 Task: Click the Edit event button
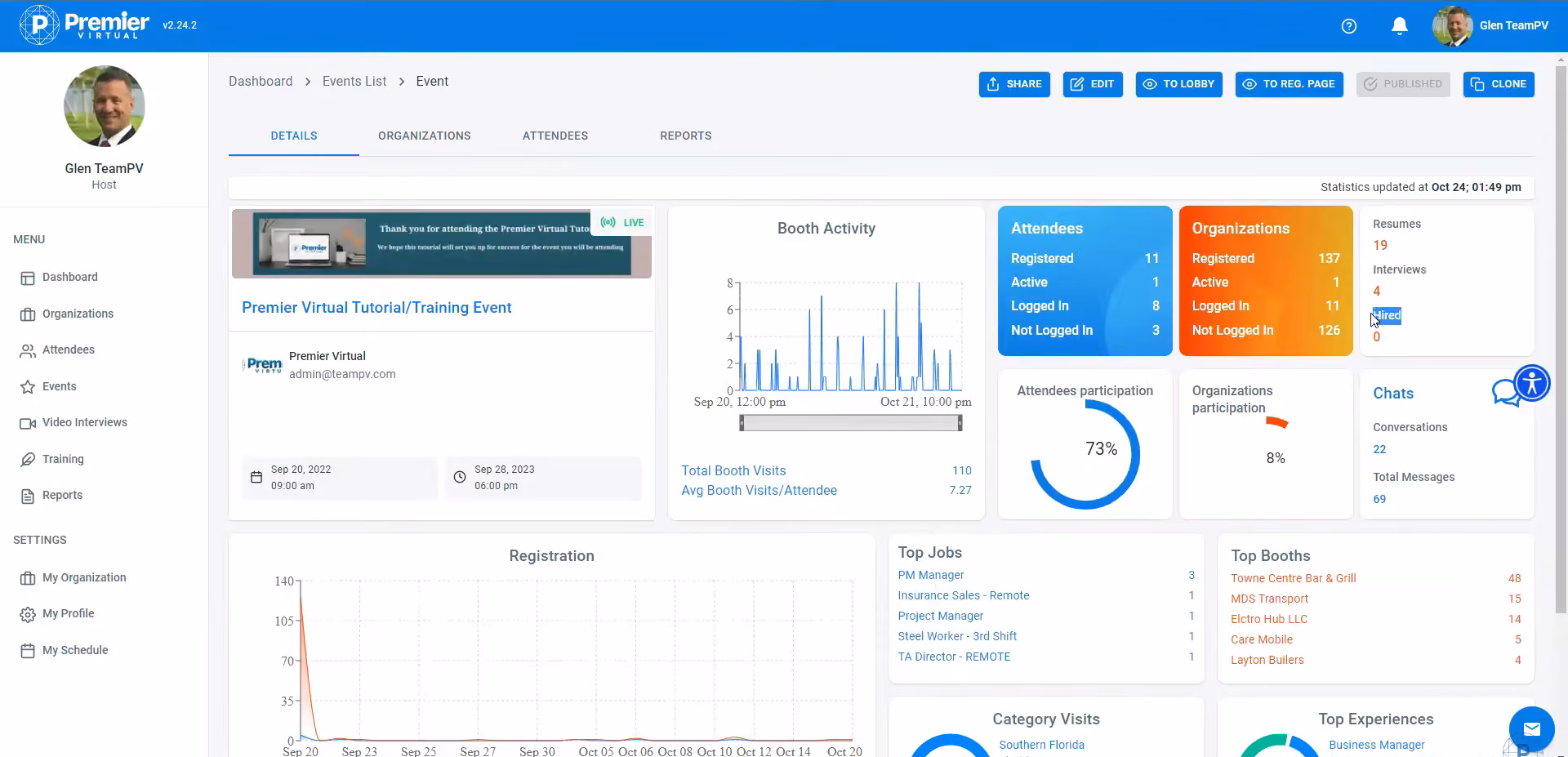coord(1093,84)
